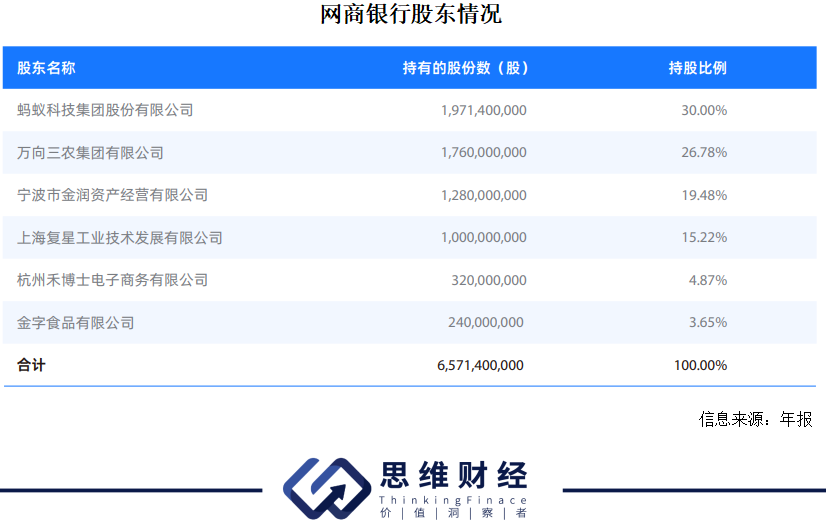This screenshot has height=531, width=826.
Task: Click the 持有的股份数（股） column header
Action: tap(465, 68)
